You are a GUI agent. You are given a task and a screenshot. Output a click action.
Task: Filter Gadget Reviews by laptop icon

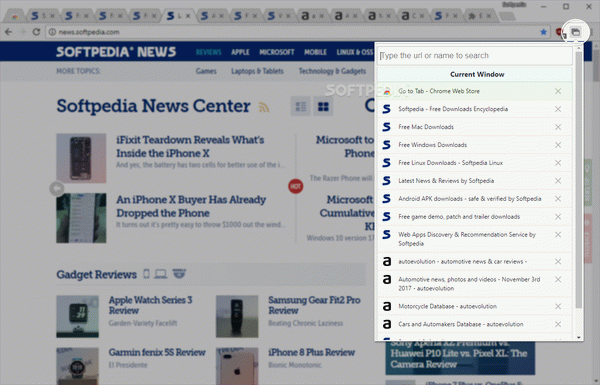pos(161,274)
